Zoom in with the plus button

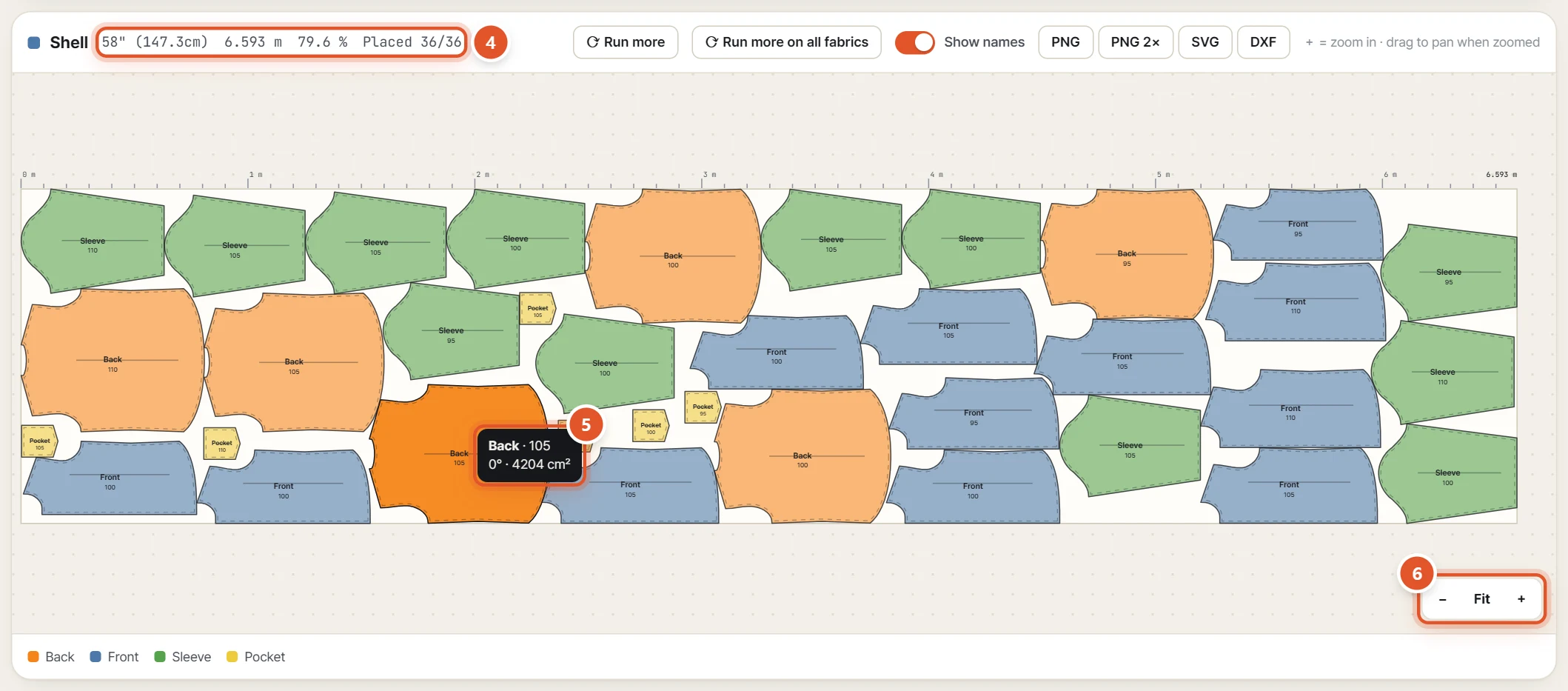coord(1521,599)
